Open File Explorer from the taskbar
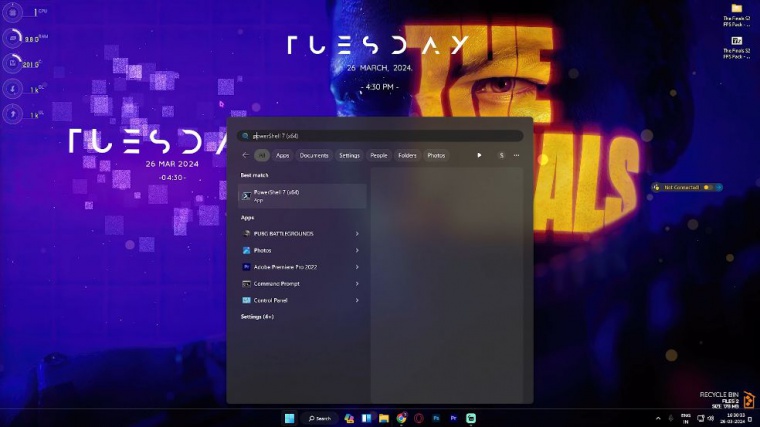 coord(384,418)
